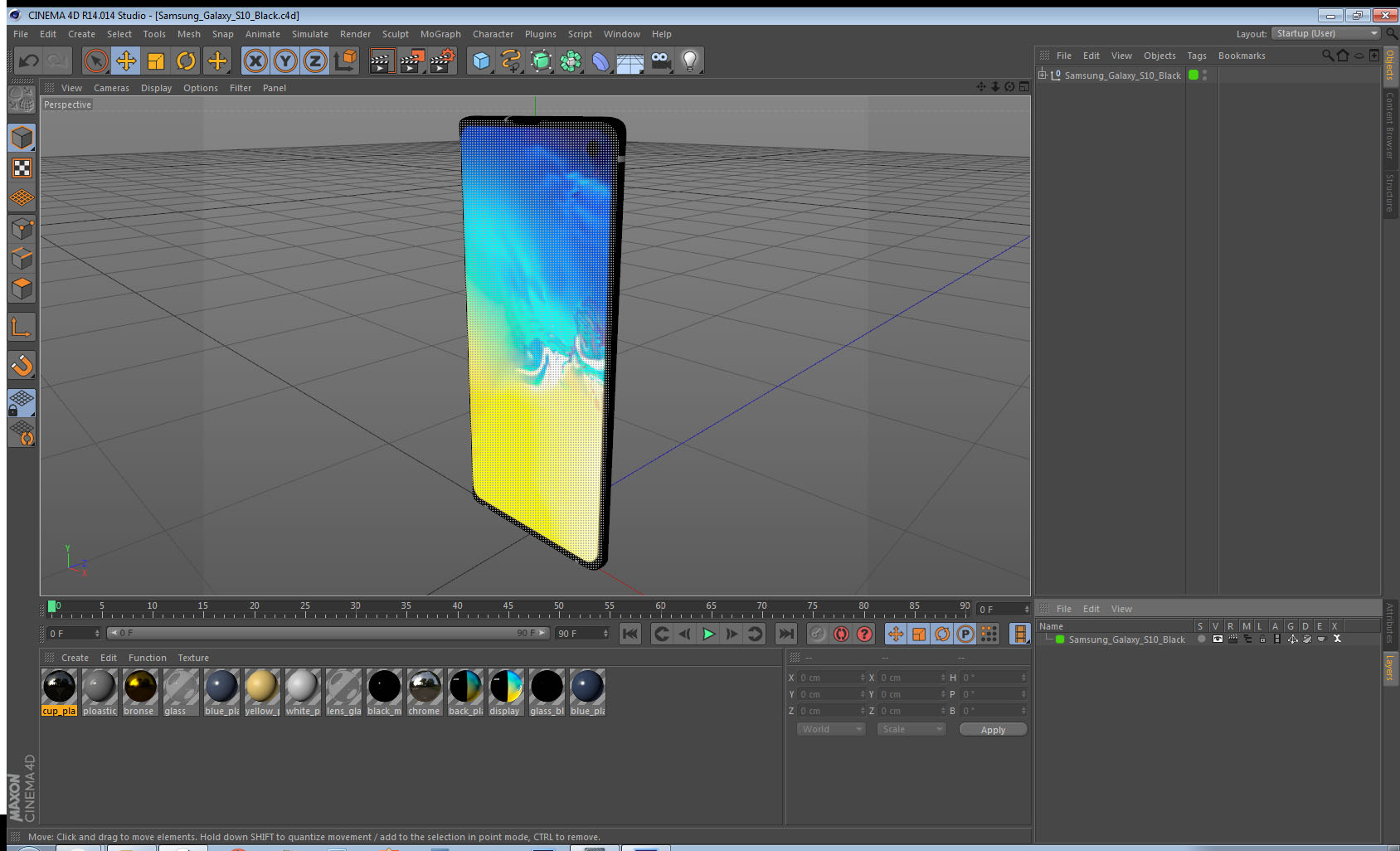This screenshot has width=1400, height=851.
Task: Click frame 50 on timeline ruler
Action: (x=559, y=606)
